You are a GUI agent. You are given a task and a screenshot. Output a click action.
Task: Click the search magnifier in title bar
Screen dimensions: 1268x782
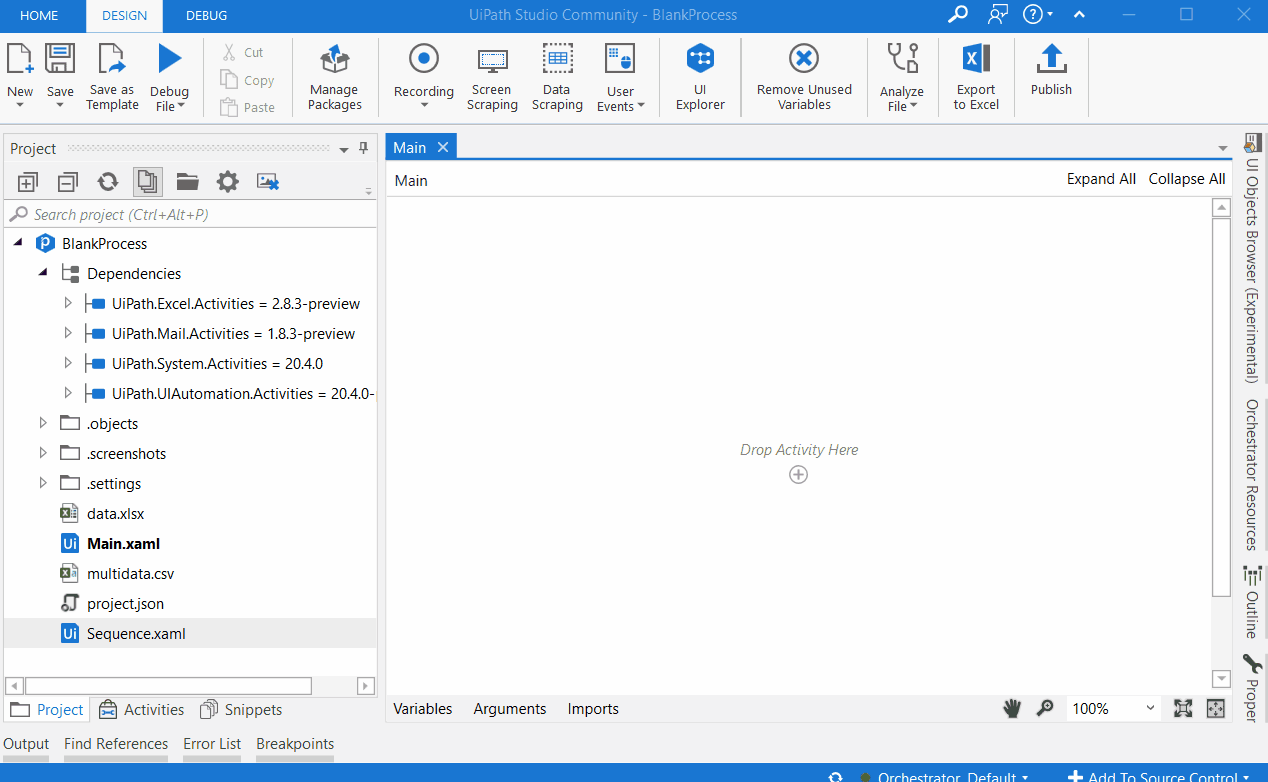pyautogui.click(x=958, y=14)
